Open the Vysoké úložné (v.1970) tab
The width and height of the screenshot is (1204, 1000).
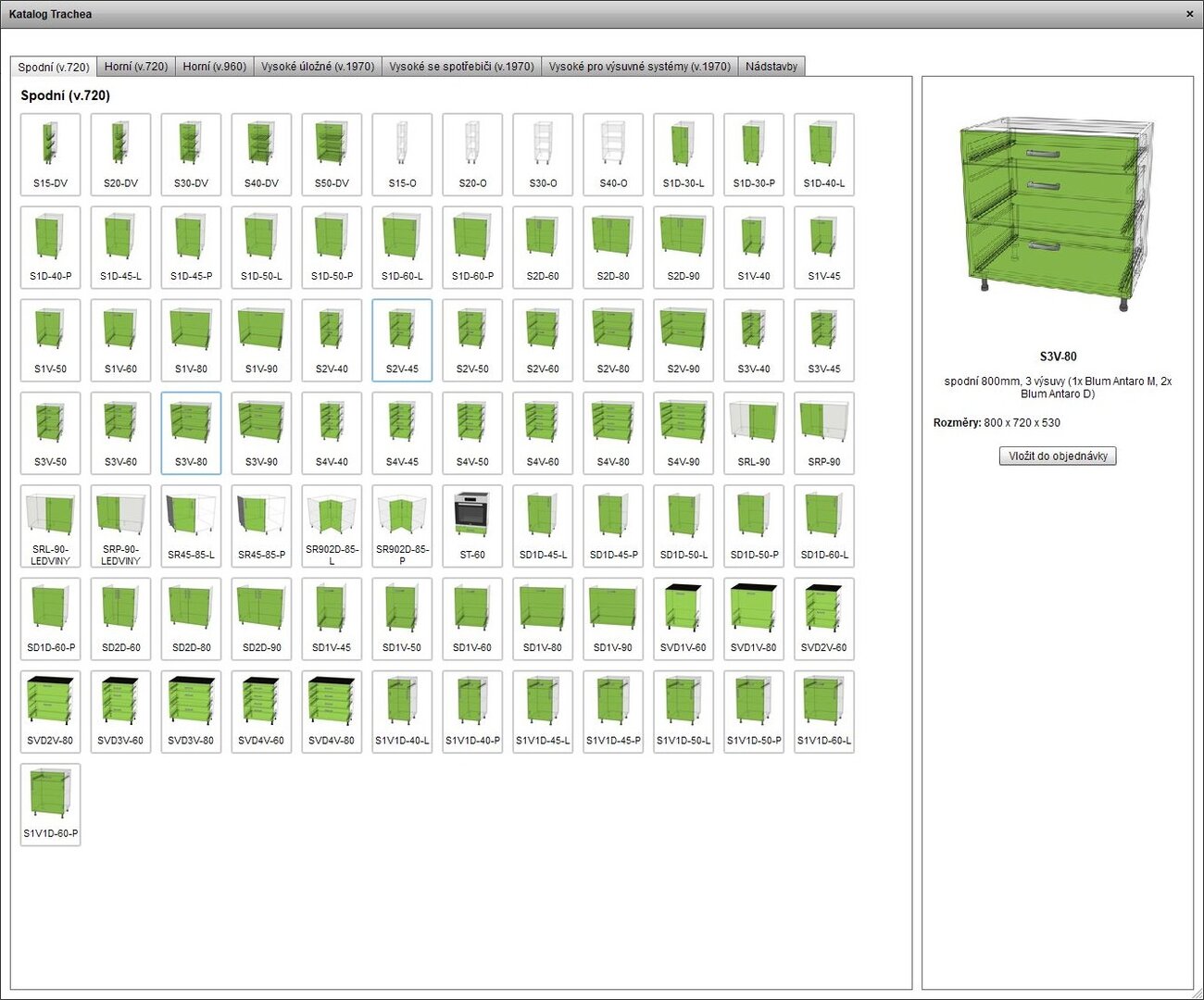[x=318, y=67]
